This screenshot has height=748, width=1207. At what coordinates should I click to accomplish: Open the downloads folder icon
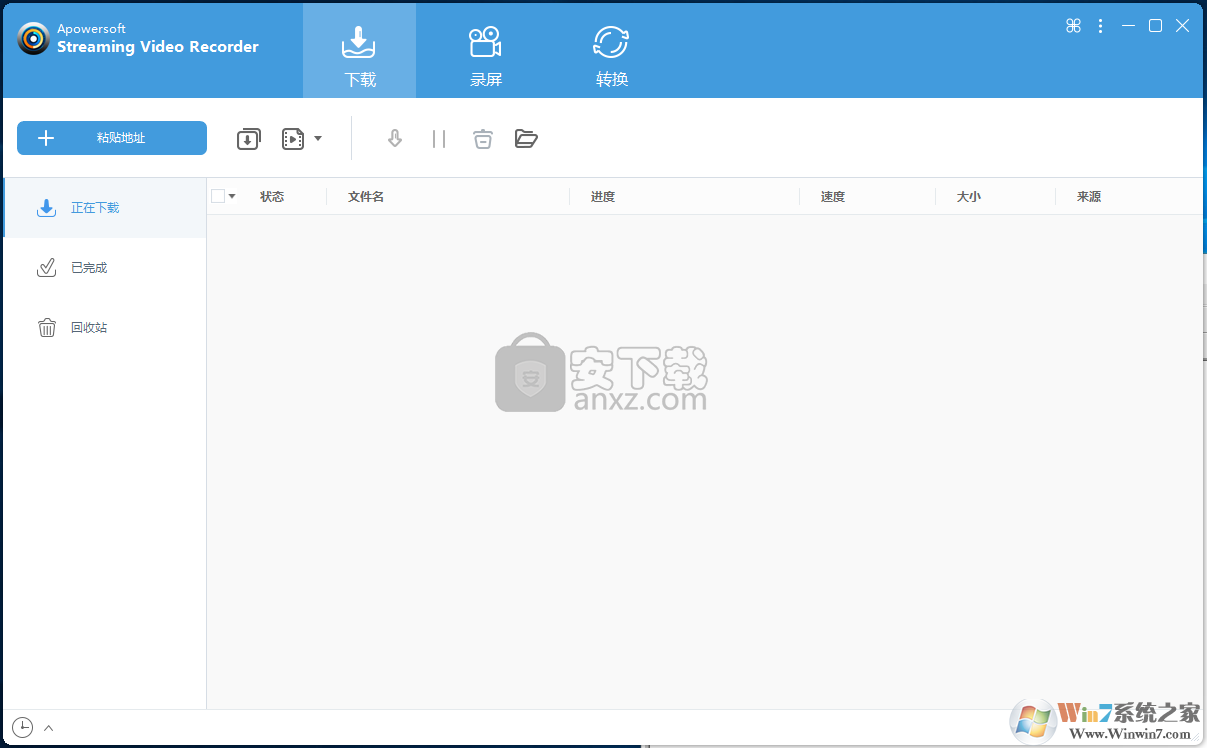click(x=527, y=139)
